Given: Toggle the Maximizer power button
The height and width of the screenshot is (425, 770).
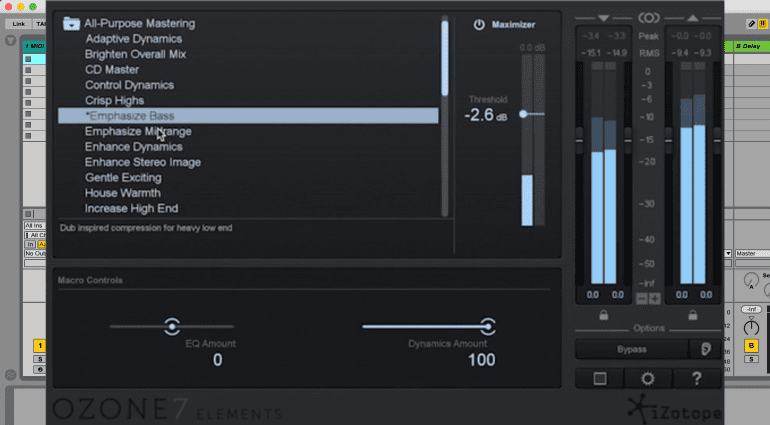Looking at the screenshot, I should pos(479,24).
